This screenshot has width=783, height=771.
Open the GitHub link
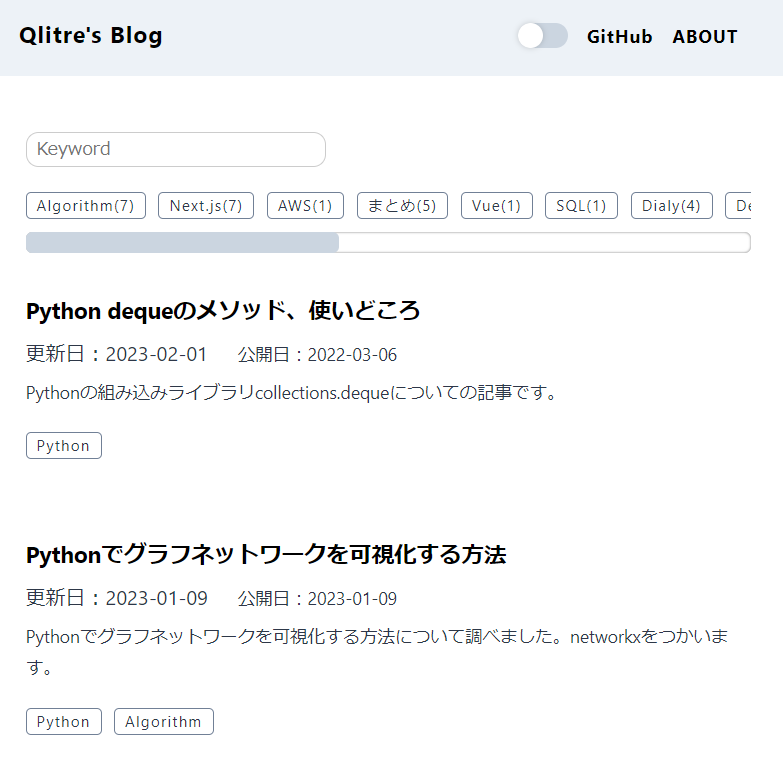[x=619, y=36]
